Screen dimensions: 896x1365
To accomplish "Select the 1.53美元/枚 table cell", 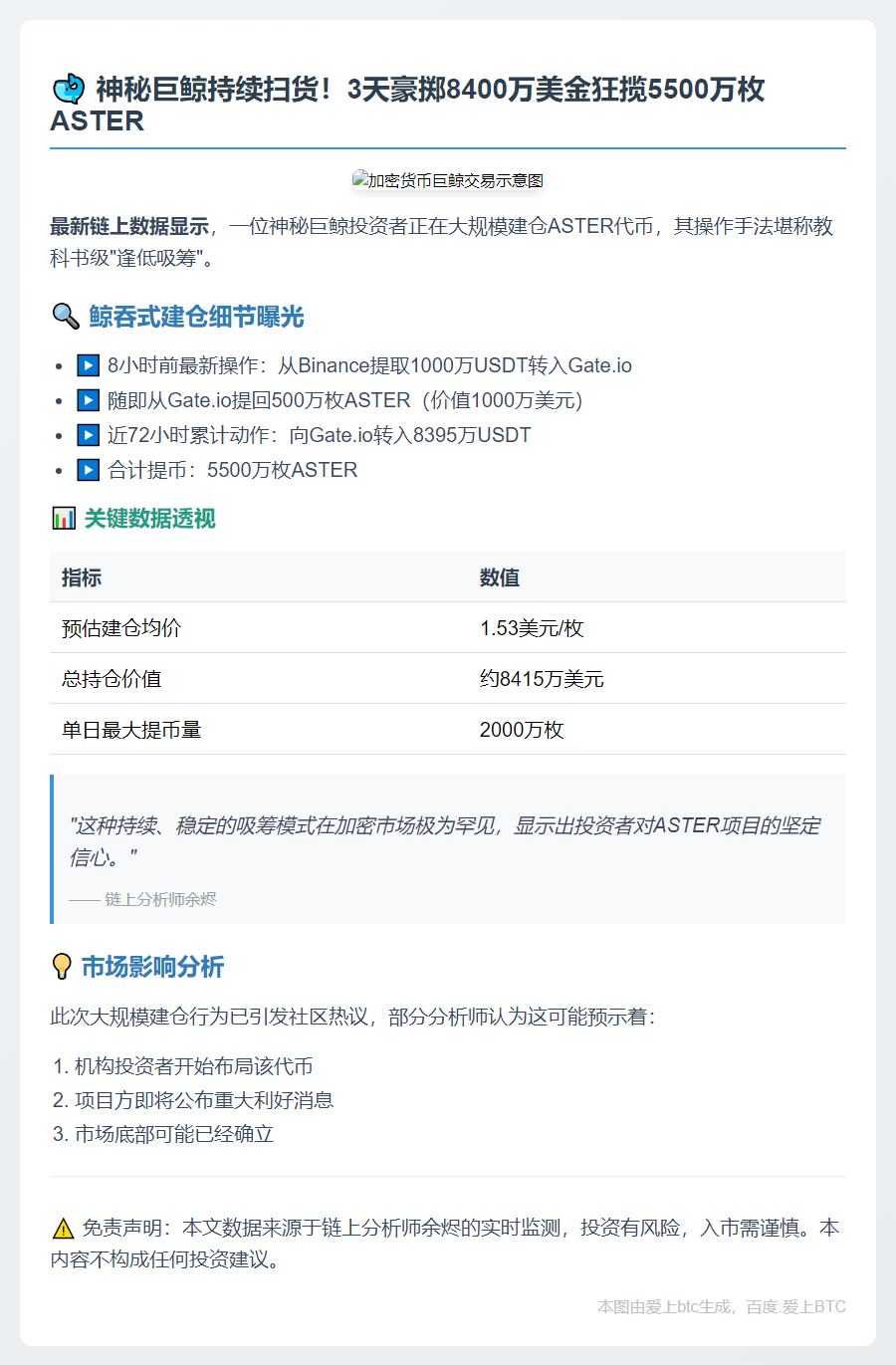I will (532, 628).
